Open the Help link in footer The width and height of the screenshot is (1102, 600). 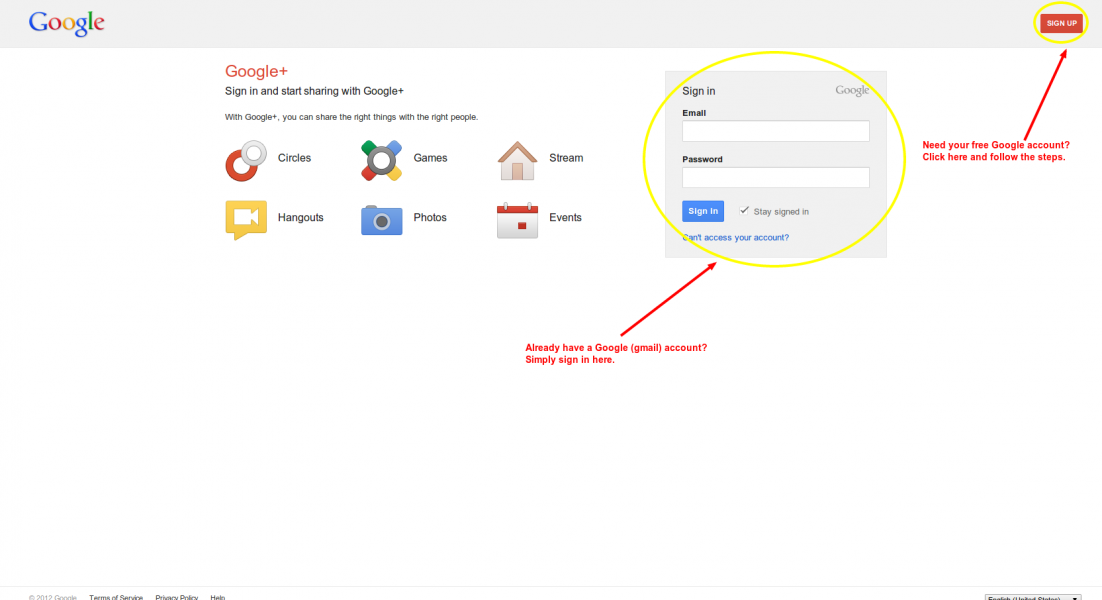(217, 597)
